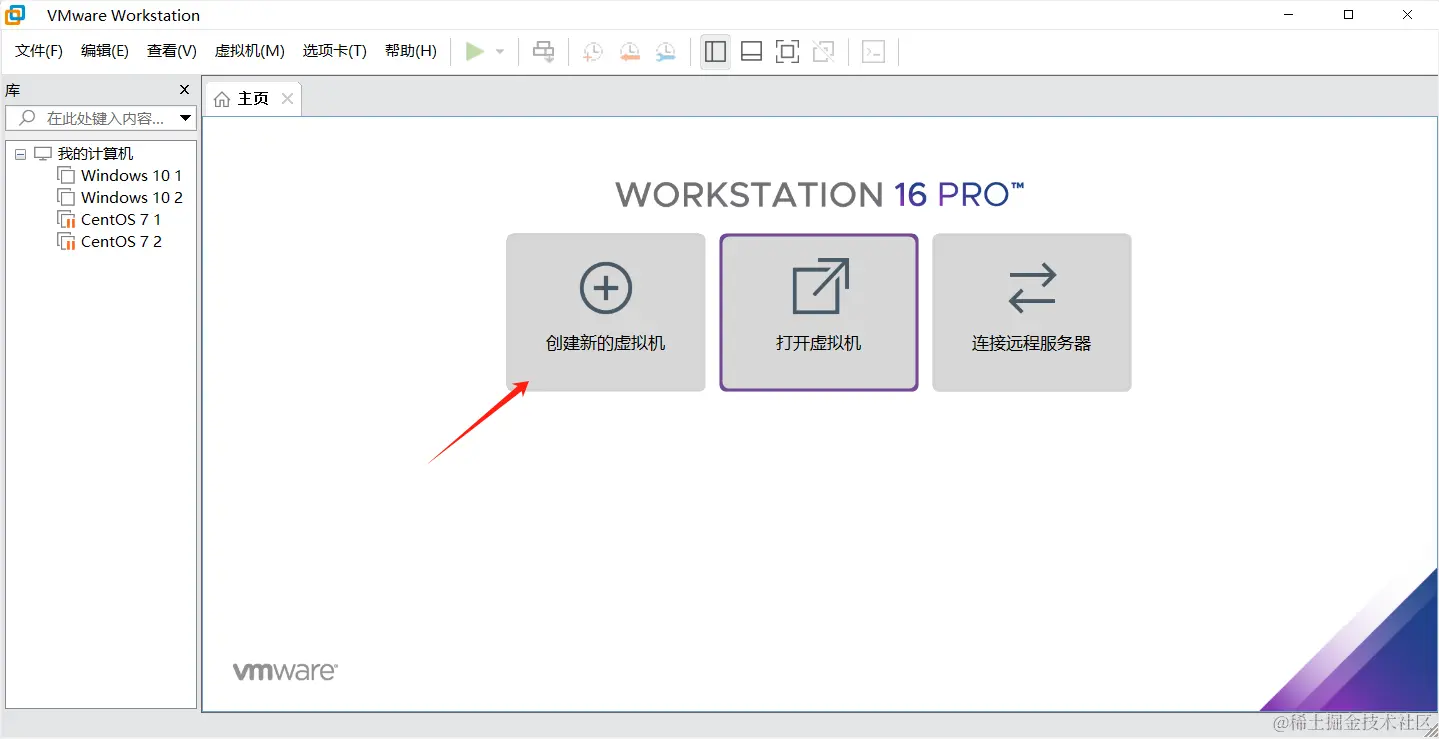Click the VMware Workstation app icon
1439x739 pixels.
point(15,15)
